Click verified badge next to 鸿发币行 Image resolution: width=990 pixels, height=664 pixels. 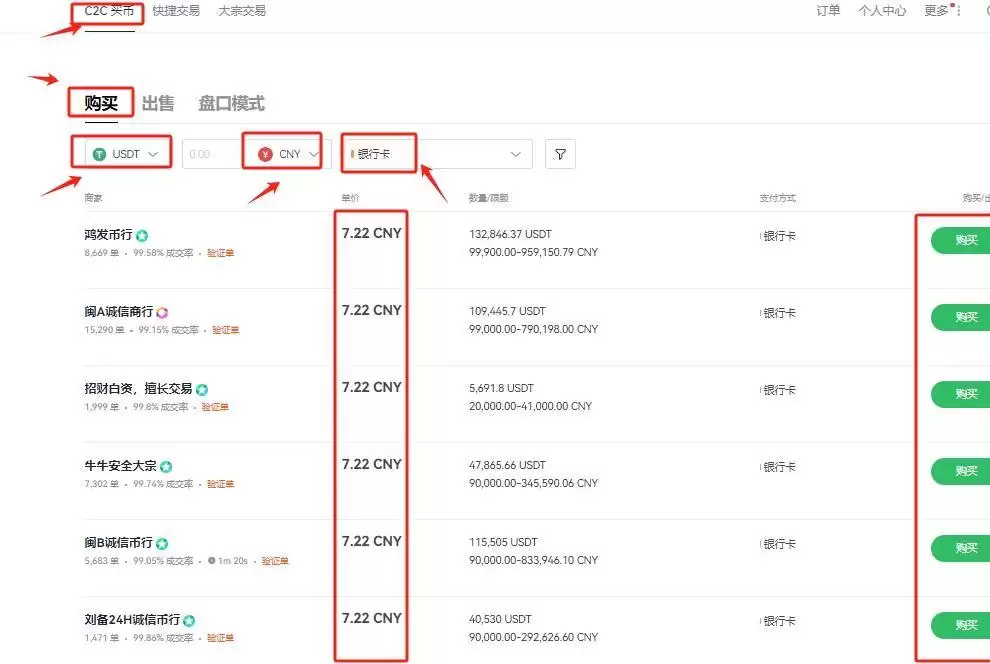(x=142, y=236)
